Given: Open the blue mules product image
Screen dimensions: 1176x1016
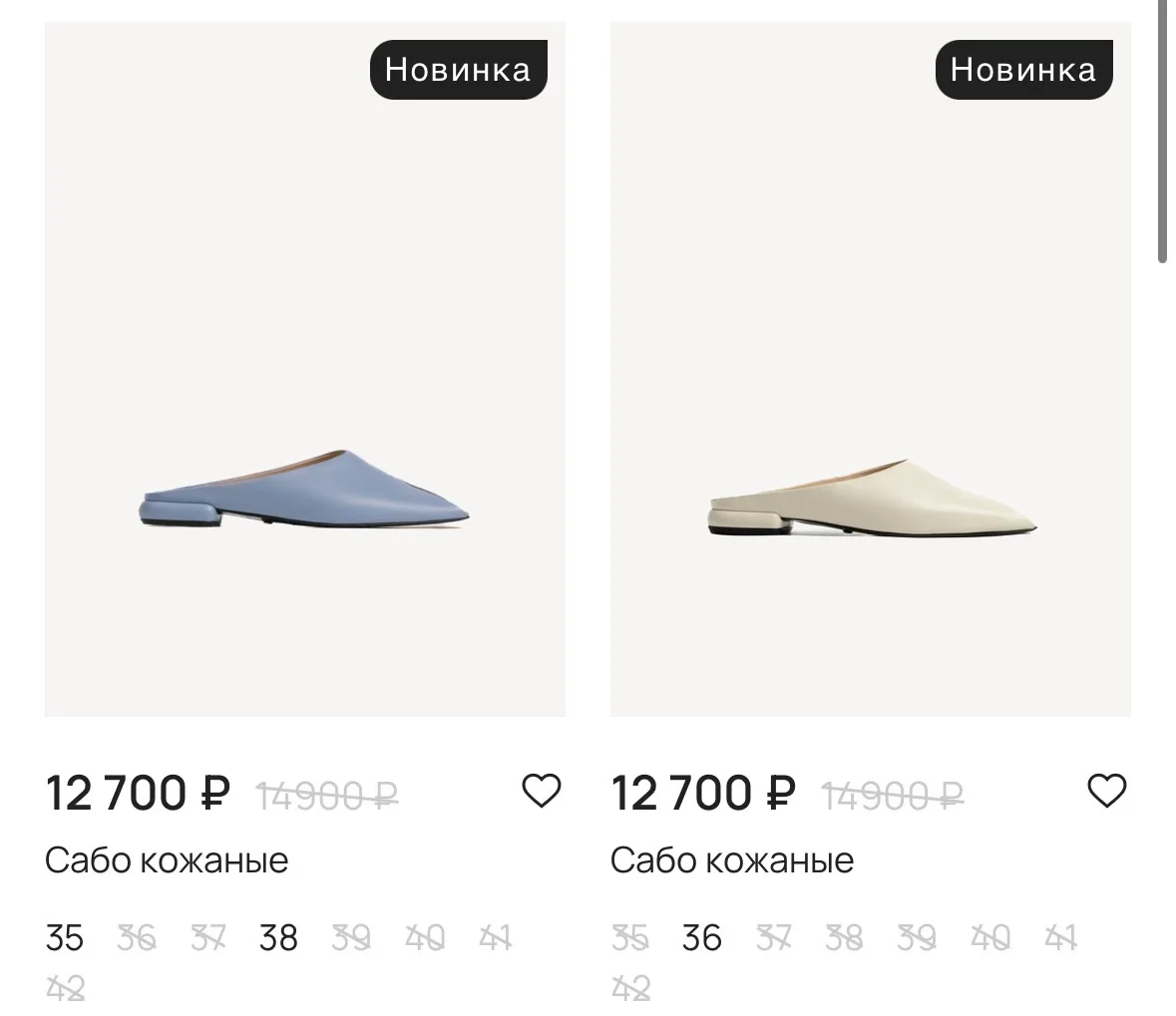Looking at the screenshot, I should (x=305, y=369).
